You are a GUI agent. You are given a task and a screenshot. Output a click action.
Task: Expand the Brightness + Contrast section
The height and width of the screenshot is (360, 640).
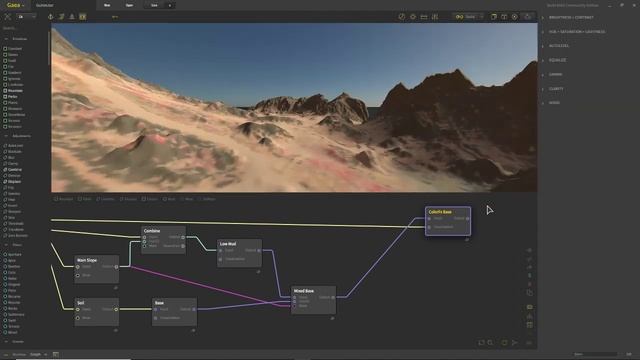[x=571, y=18]
